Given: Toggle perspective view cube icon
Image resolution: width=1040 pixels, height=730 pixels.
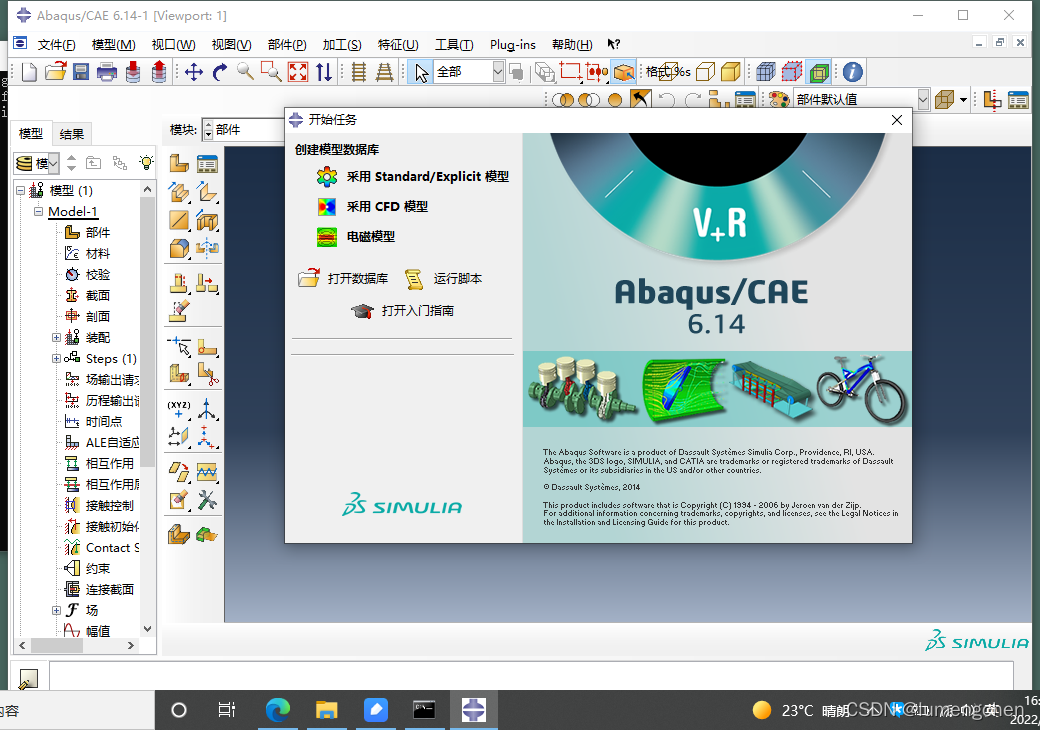Looking at the screenshot, I should pyautogui.click(x=706, y=72).
